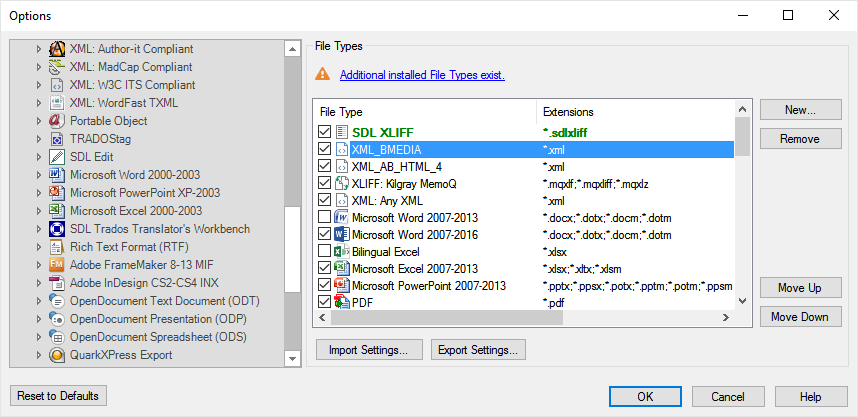Click the XML: MadCap Compliant icon
The image size is (858, 417).
57,67
